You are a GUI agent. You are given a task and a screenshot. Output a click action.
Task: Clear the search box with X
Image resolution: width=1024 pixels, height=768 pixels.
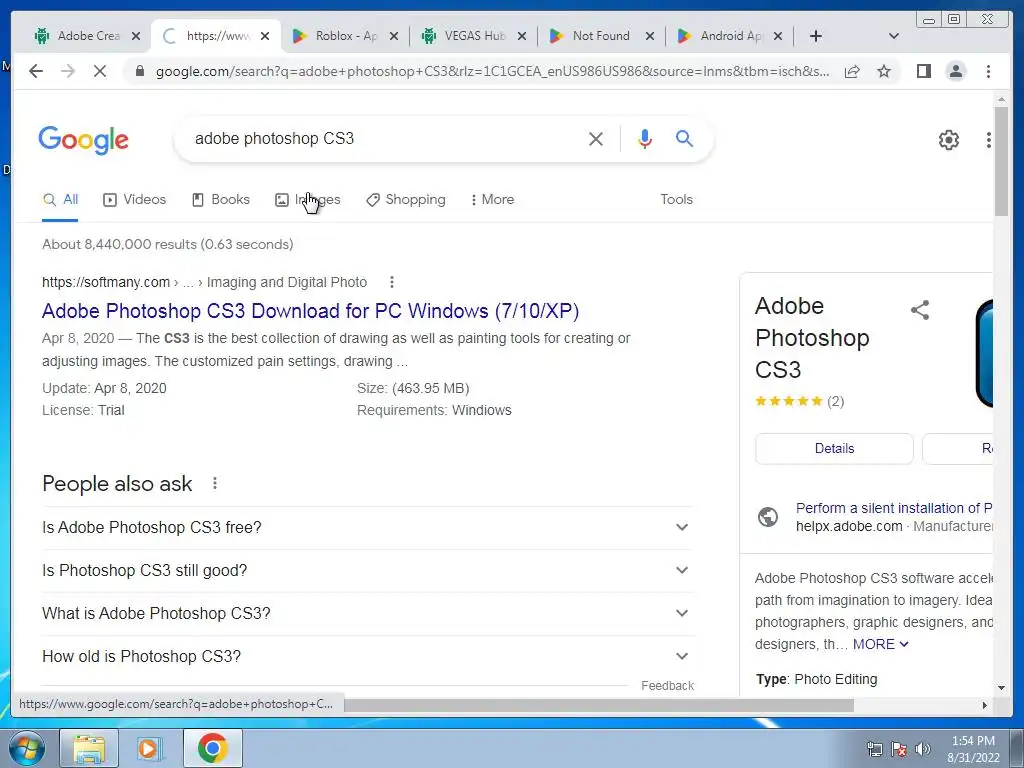point(596,138)
